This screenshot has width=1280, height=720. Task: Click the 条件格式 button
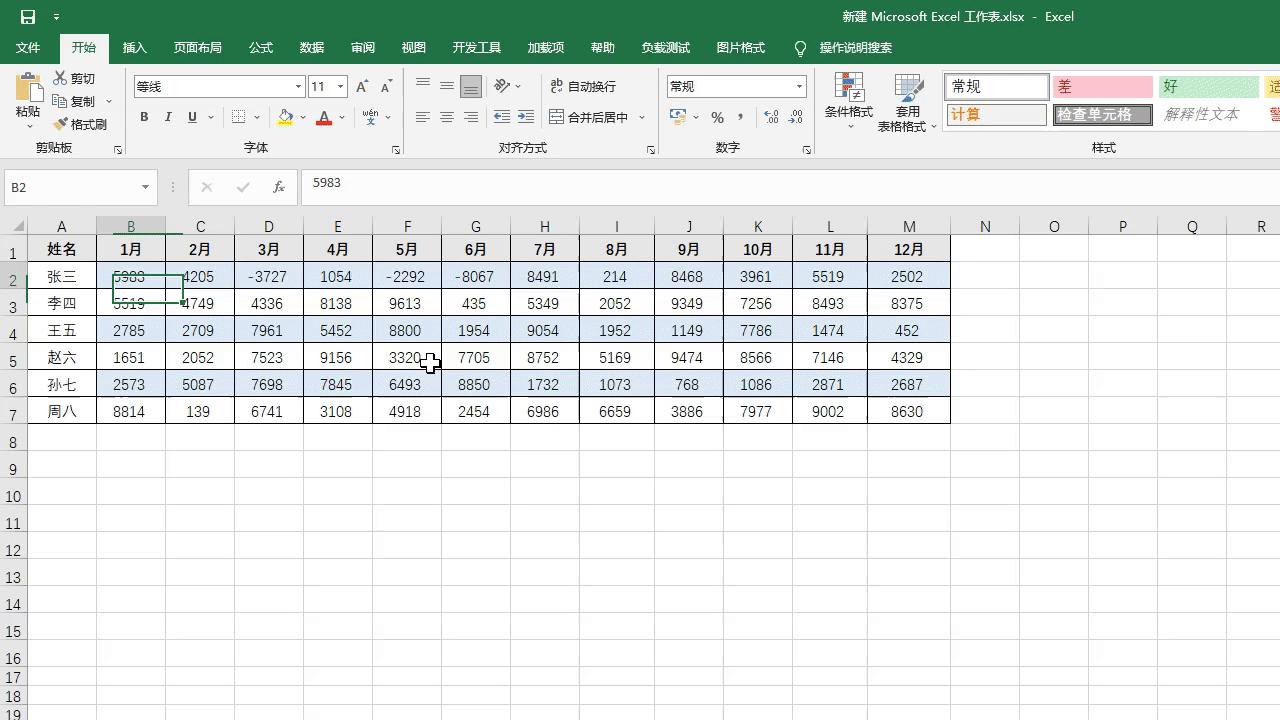click(848, 103)
